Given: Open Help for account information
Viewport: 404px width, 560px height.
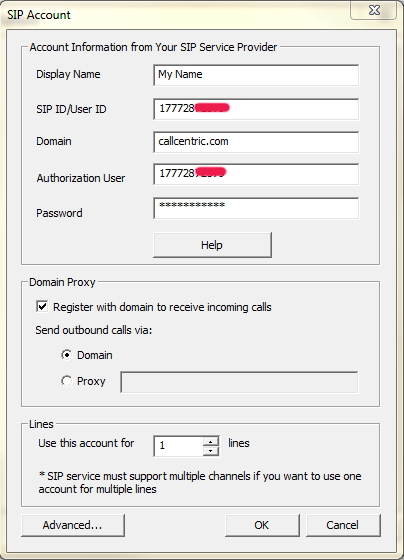Looking at the screenshot, I should coord(212,245).
